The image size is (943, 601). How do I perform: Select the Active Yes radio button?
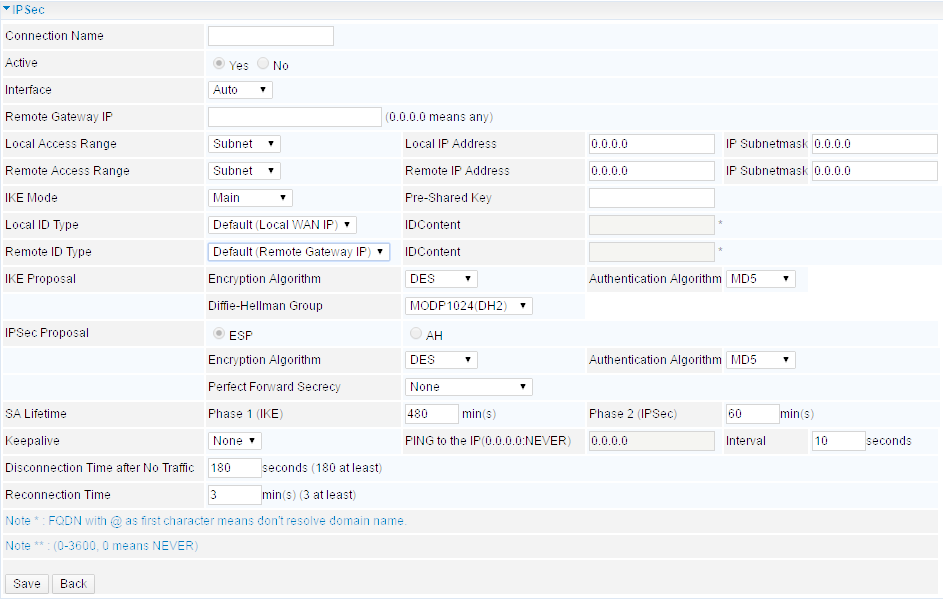[x=219, y=63]
